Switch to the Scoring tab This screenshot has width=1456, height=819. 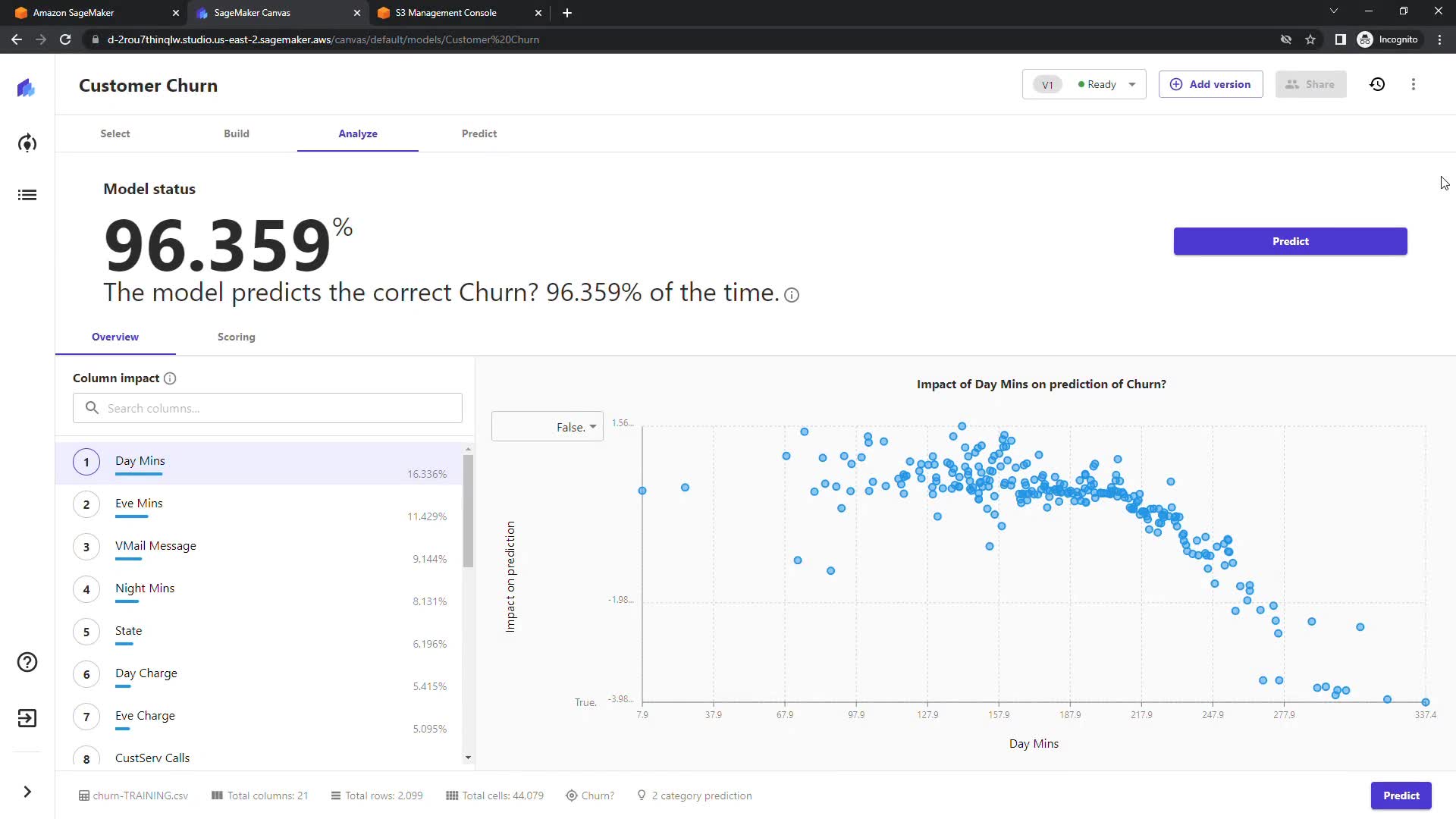(x=236, y=337)
